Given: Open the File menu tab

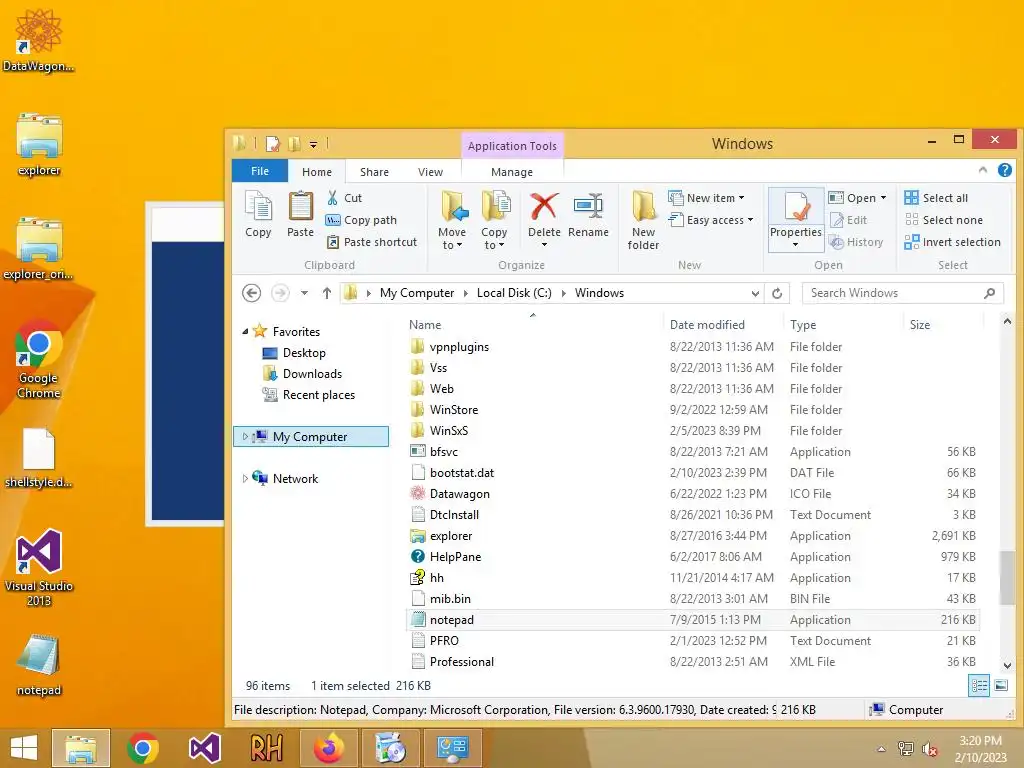Looking at the screenshot, I should tap(260, 171).
